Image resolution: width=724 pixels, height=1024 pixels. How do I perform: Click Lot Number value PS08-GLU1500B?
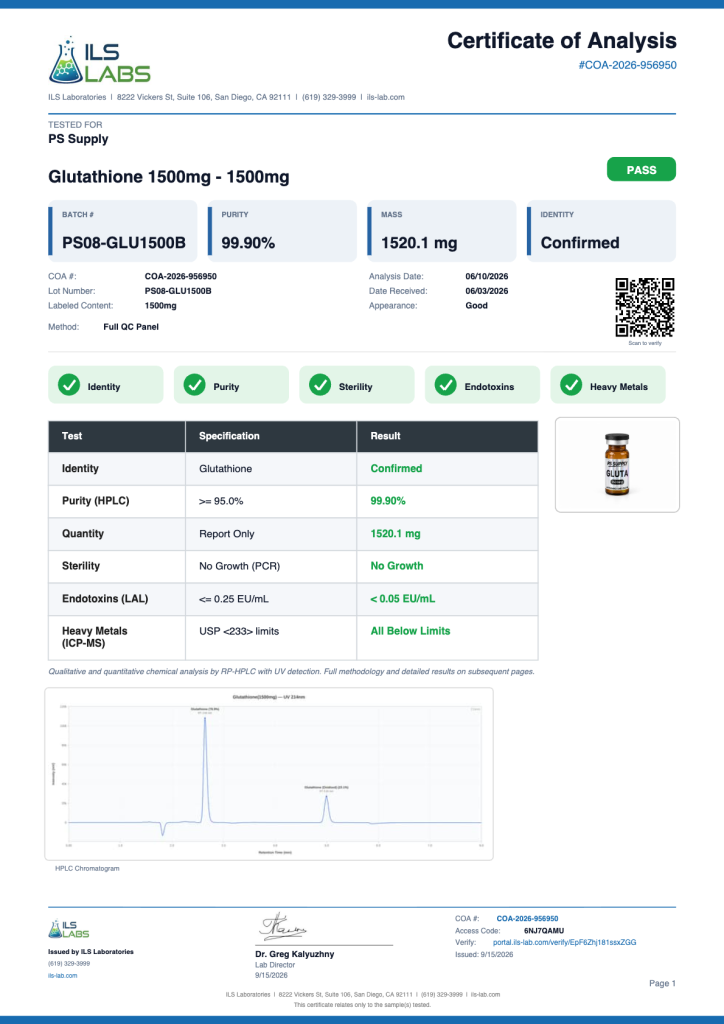coord(178,291)
